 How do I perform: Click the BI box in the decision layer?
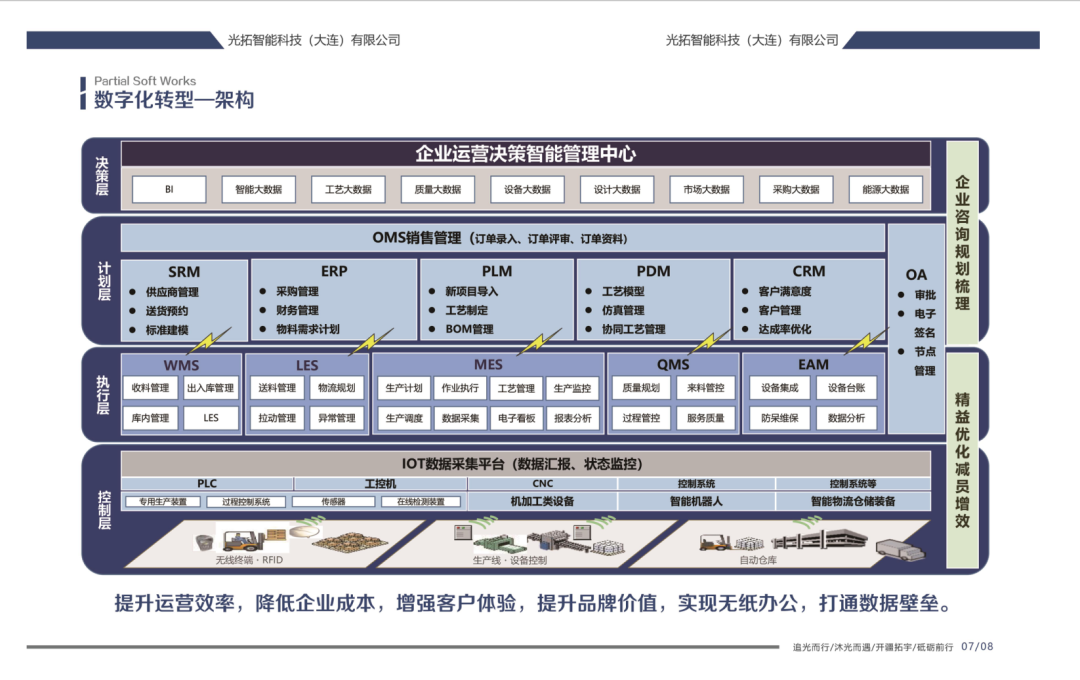(x=169, y=189)
